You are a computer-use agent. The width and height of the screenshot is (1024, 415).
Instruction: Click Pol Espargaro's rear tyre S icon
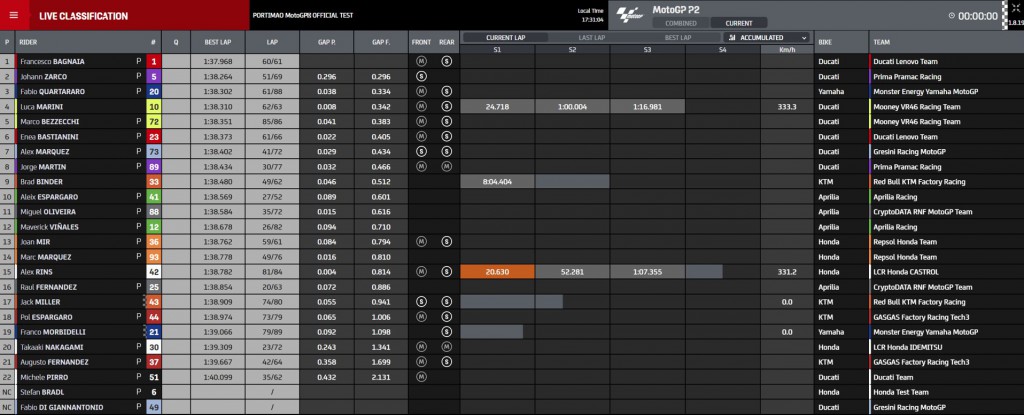pos(447,317)
